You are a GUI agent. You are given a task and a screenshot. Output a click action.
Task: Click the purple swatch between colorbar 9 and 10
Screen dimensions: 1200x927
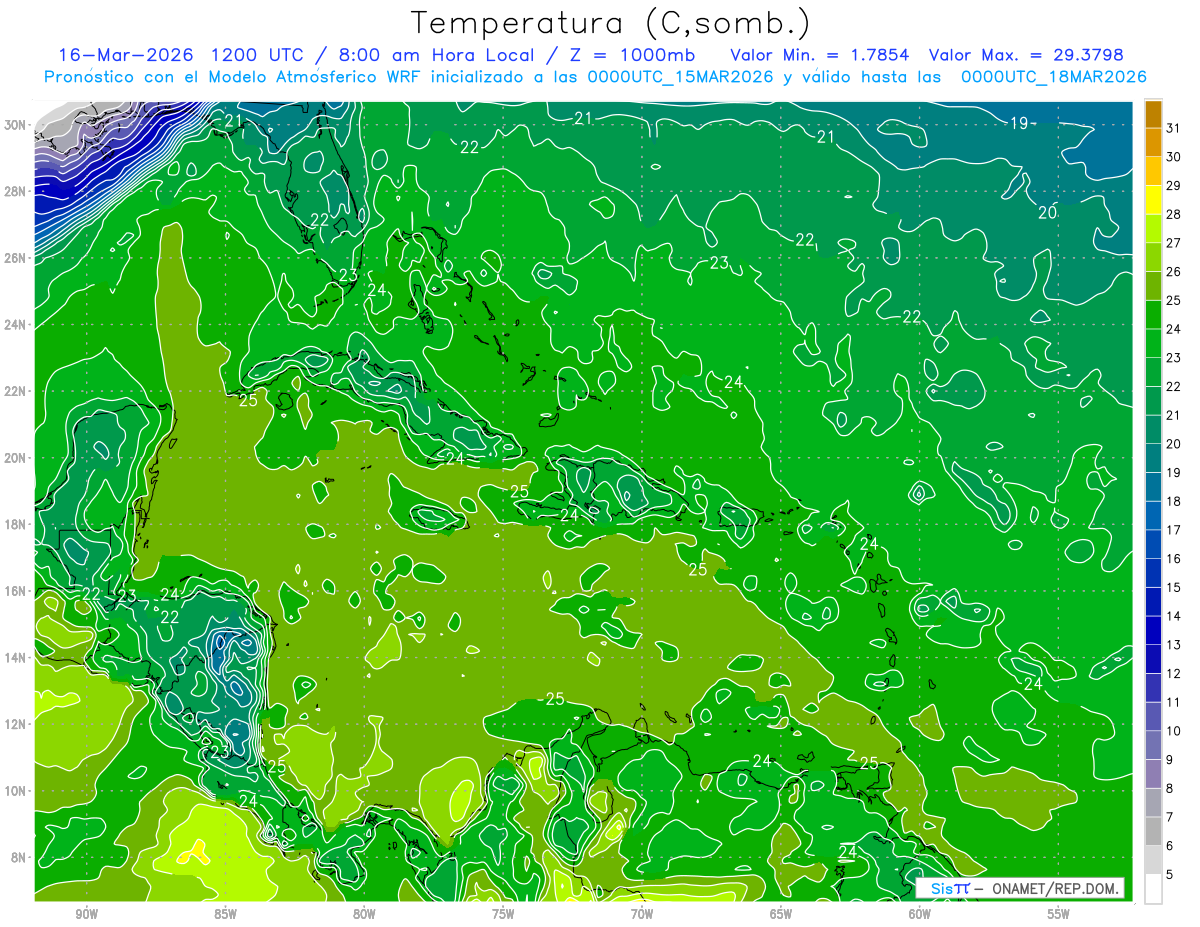click(1153, 744)
